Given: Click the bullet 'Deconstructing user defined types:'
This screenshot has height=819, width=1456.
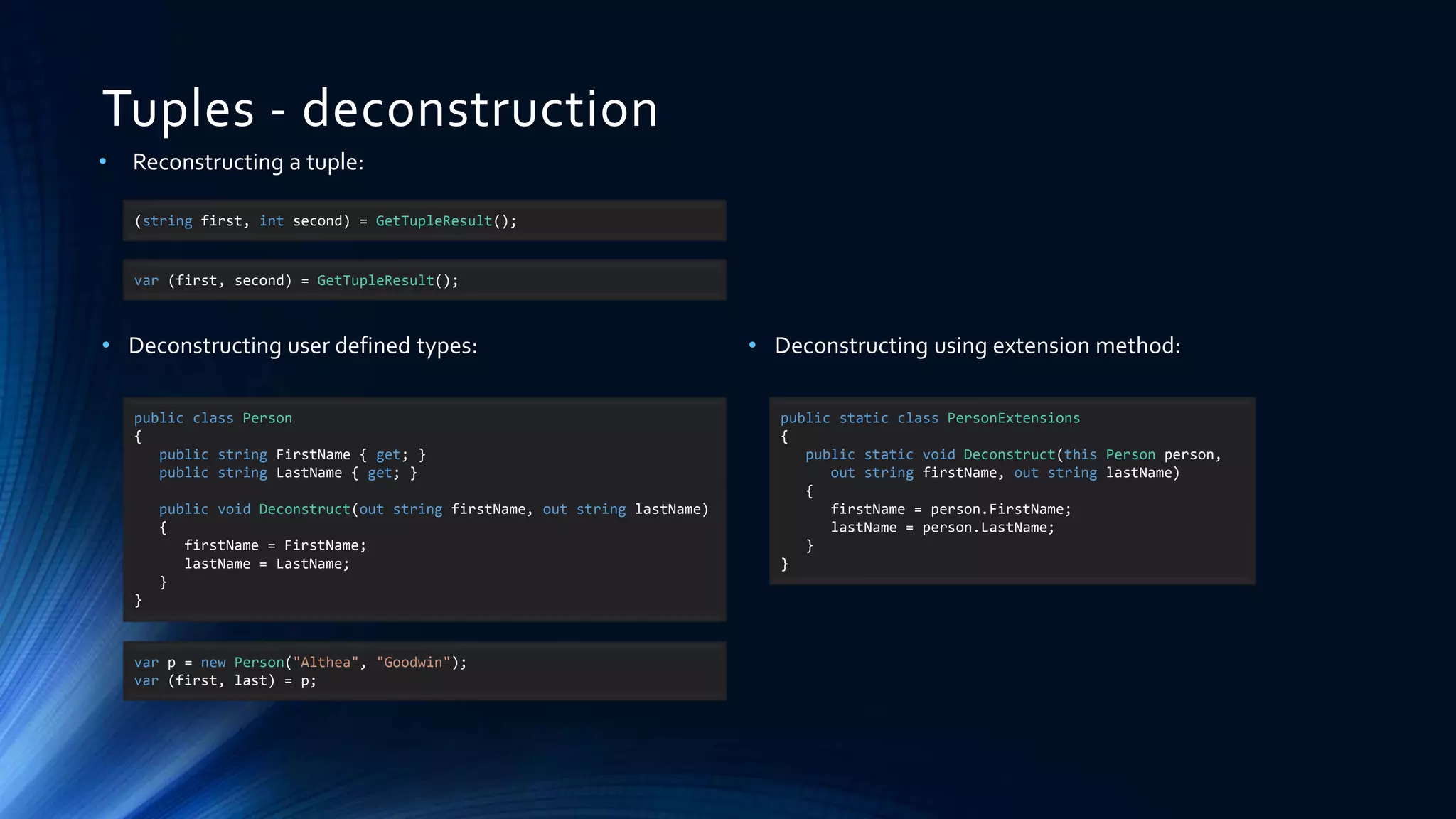Looking at the screenshot, I should [303, 346].
